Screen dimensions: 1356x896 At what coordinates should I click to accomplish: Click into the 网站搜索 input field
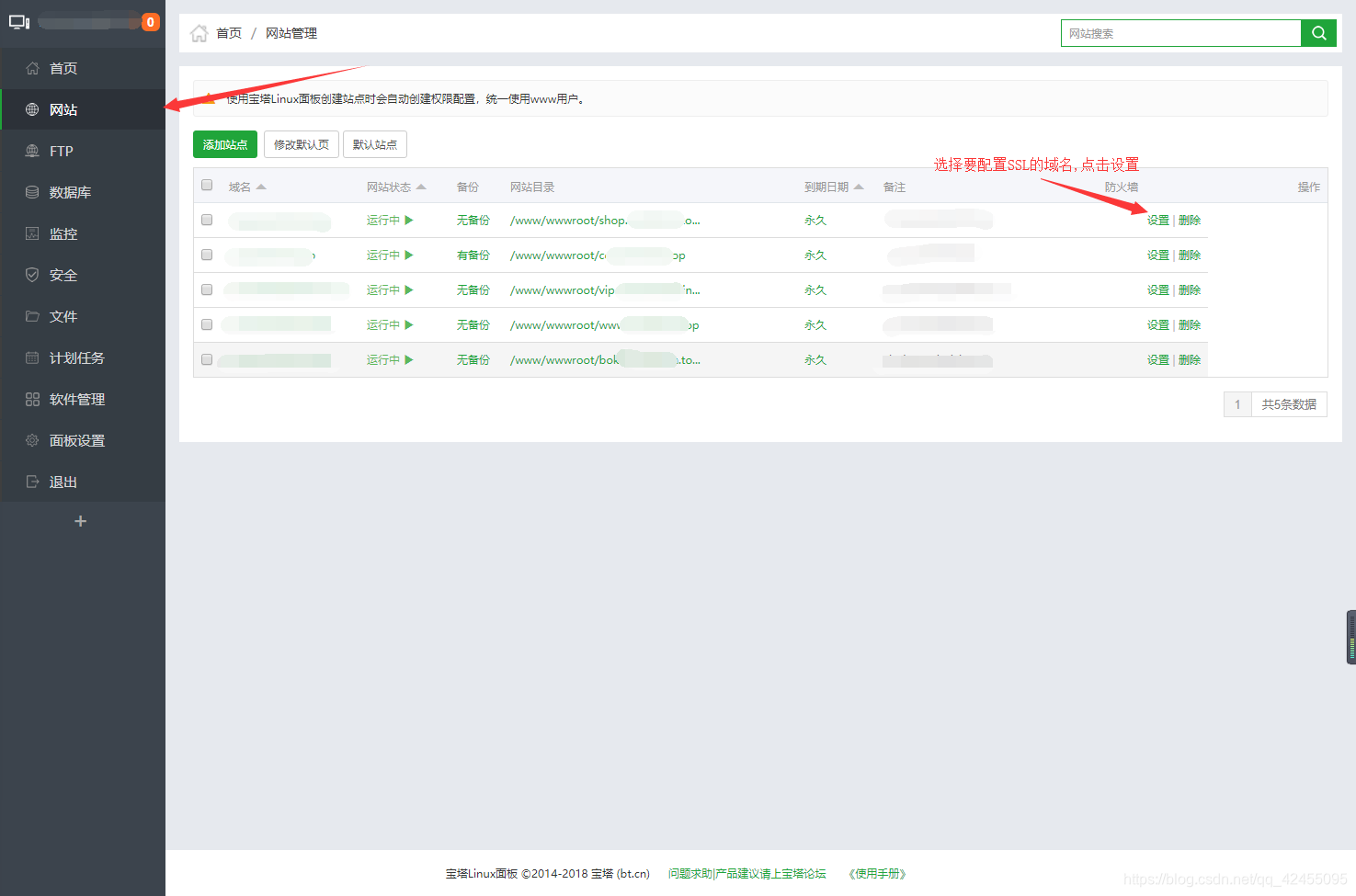click(1181, 33)
